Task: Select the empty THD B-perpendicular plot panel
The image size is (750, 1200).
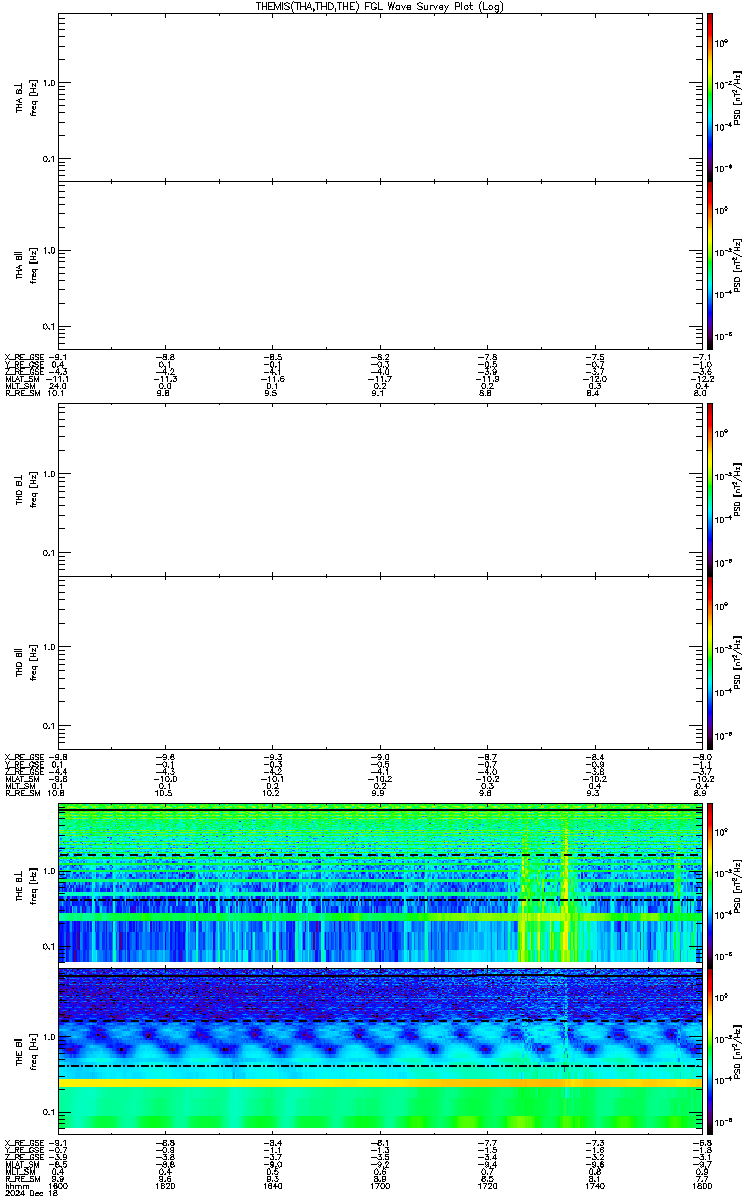Action: 380,489
